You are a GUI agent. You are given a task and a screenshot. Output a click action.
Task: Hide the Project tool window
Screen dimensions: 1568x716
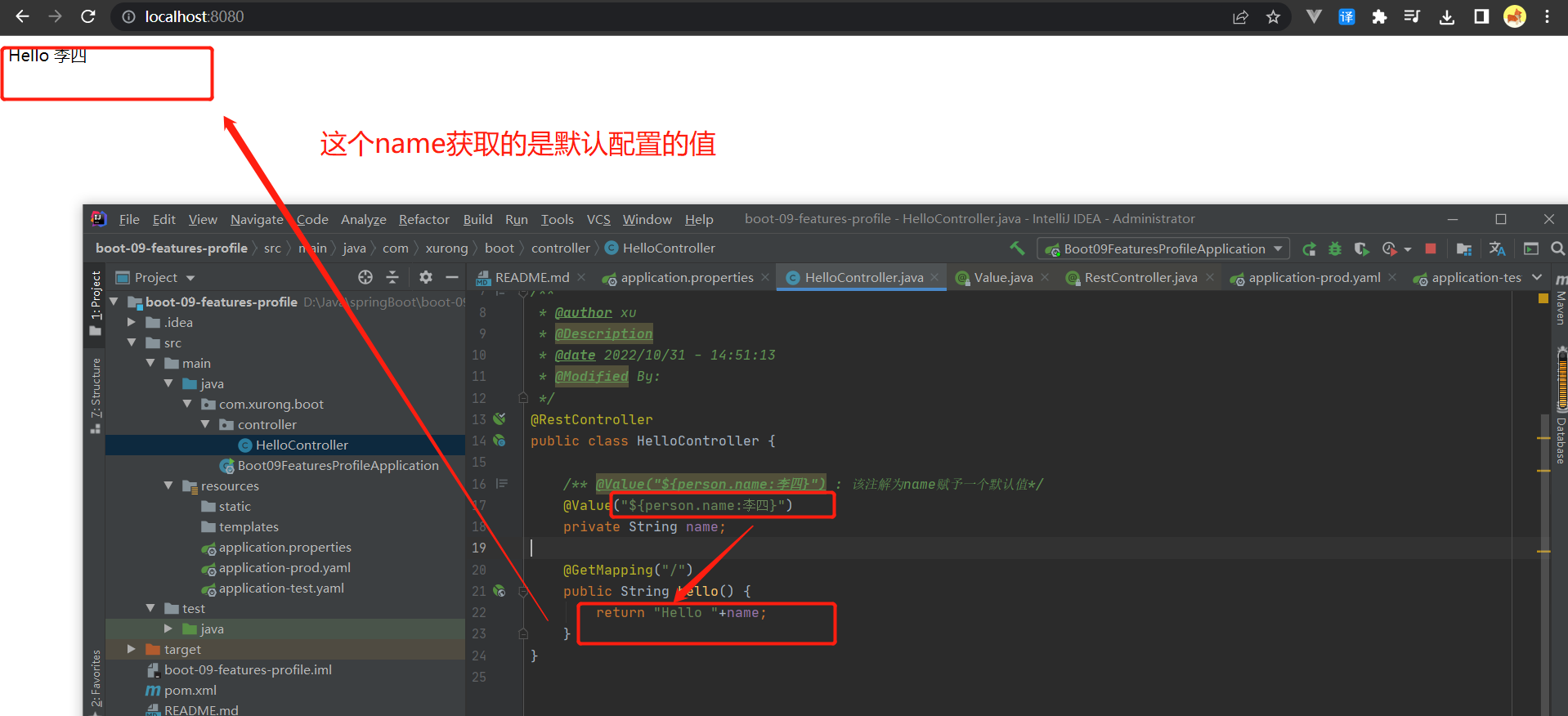coord(451,278)
